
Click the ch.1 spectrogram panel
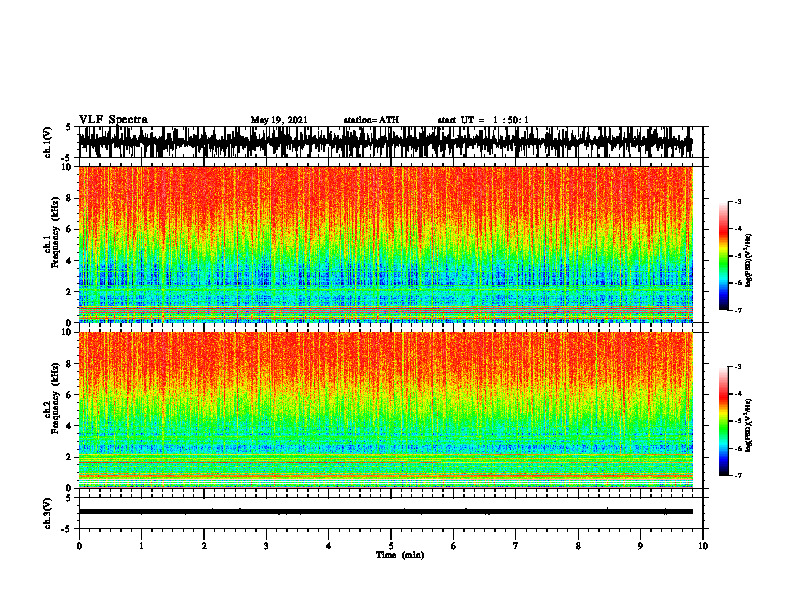(x=386, y=244)
